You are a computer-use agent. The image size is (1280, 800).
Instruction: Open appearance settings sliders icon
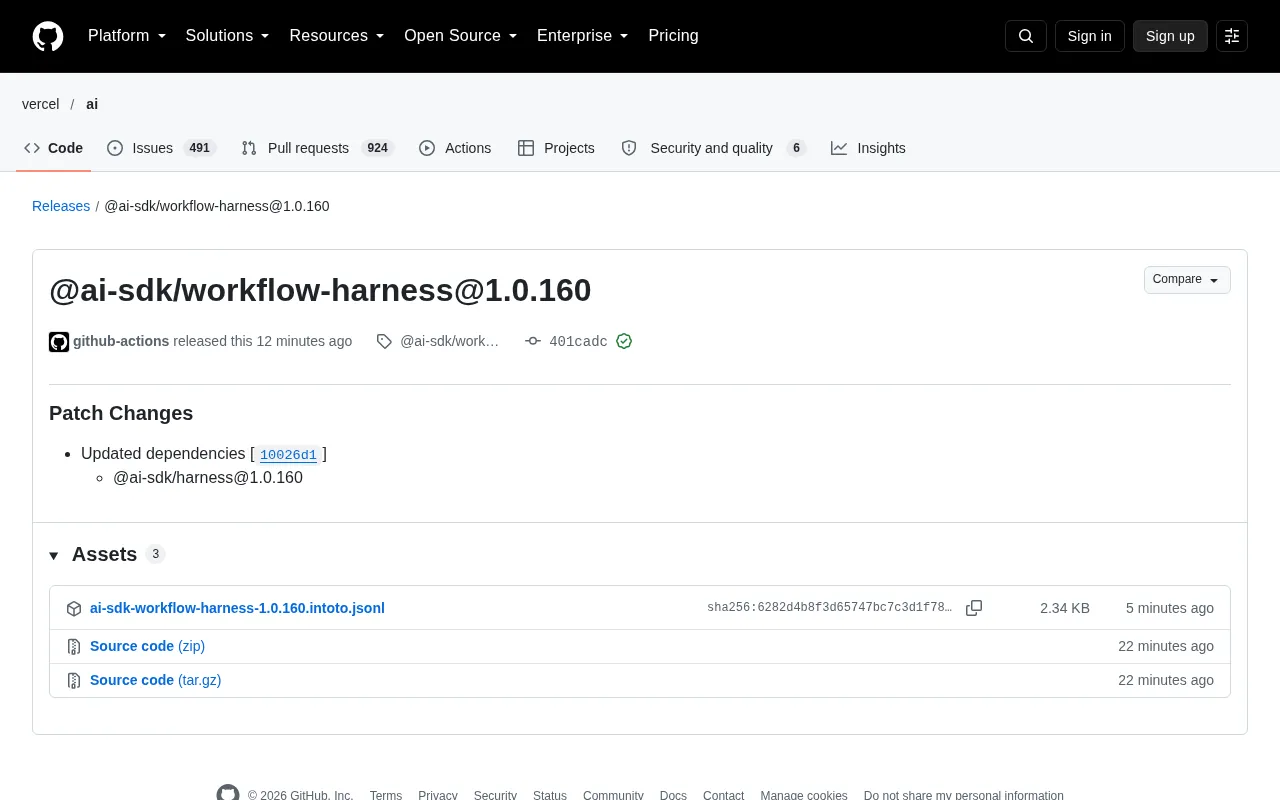pyautogui.click(x=1232, y=36)
